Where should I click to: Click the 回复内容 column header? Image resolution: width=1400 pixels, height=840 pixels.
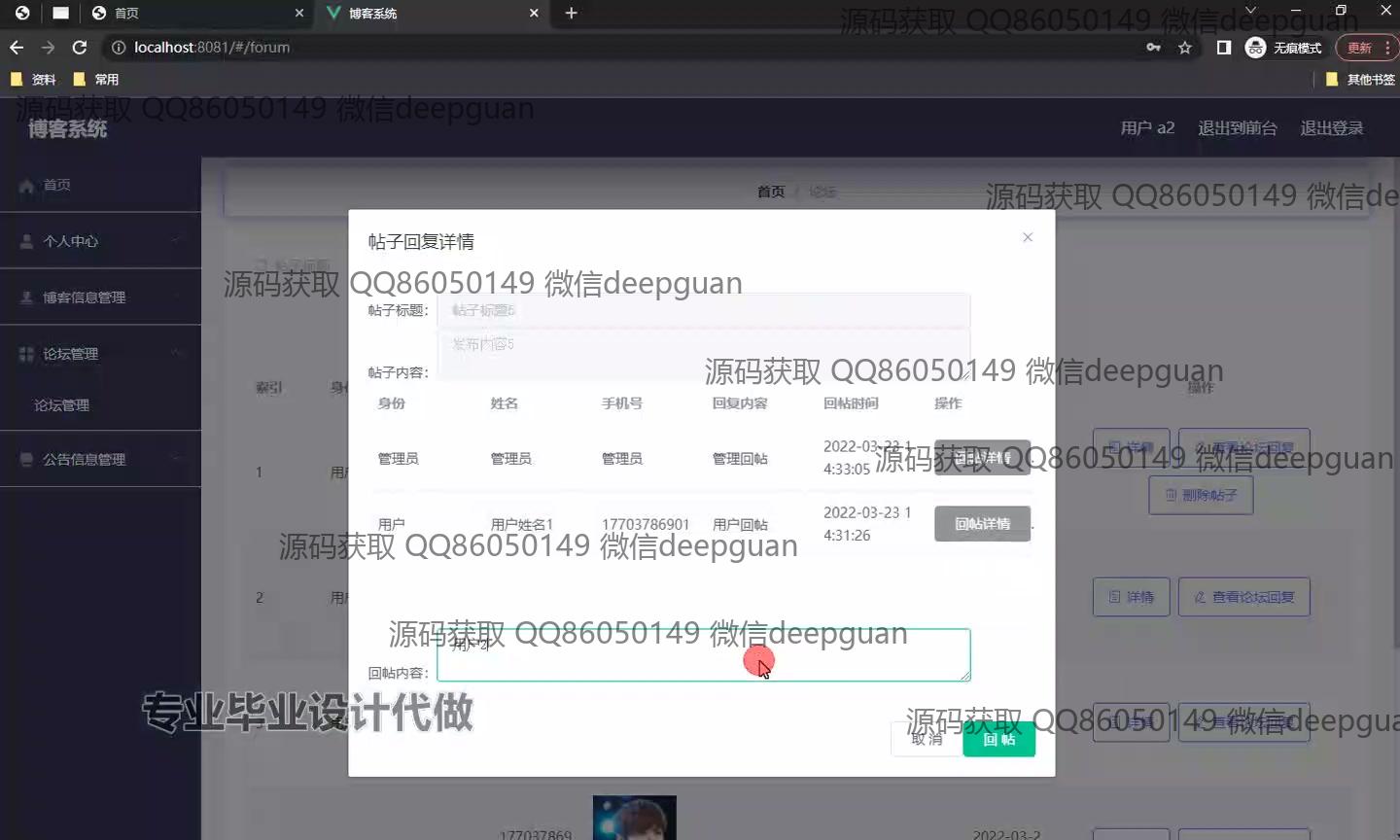pyautogui.click(x=740, y=402)
